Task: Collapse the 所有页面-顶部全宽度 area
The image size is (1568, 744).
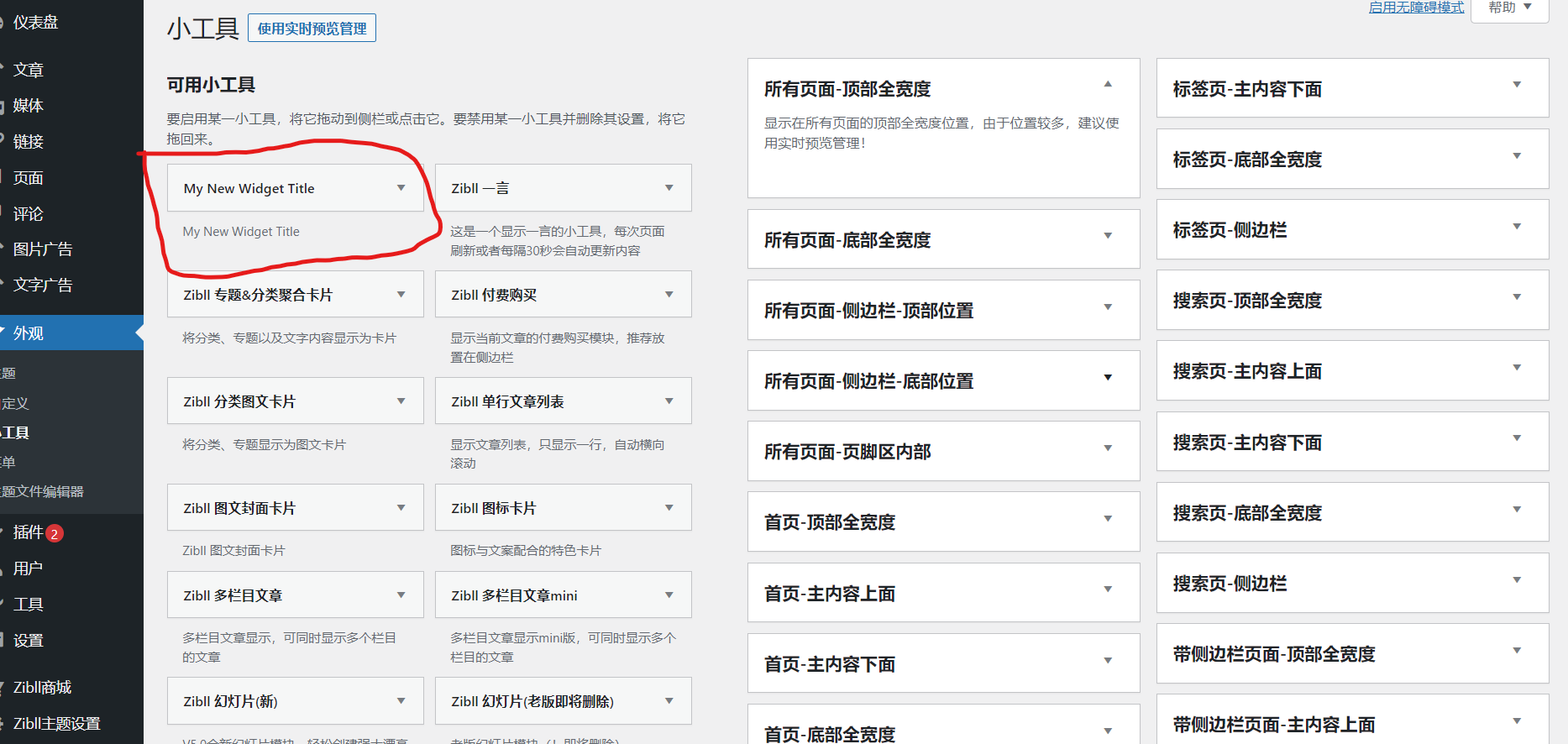Action: pos(1108,84)
